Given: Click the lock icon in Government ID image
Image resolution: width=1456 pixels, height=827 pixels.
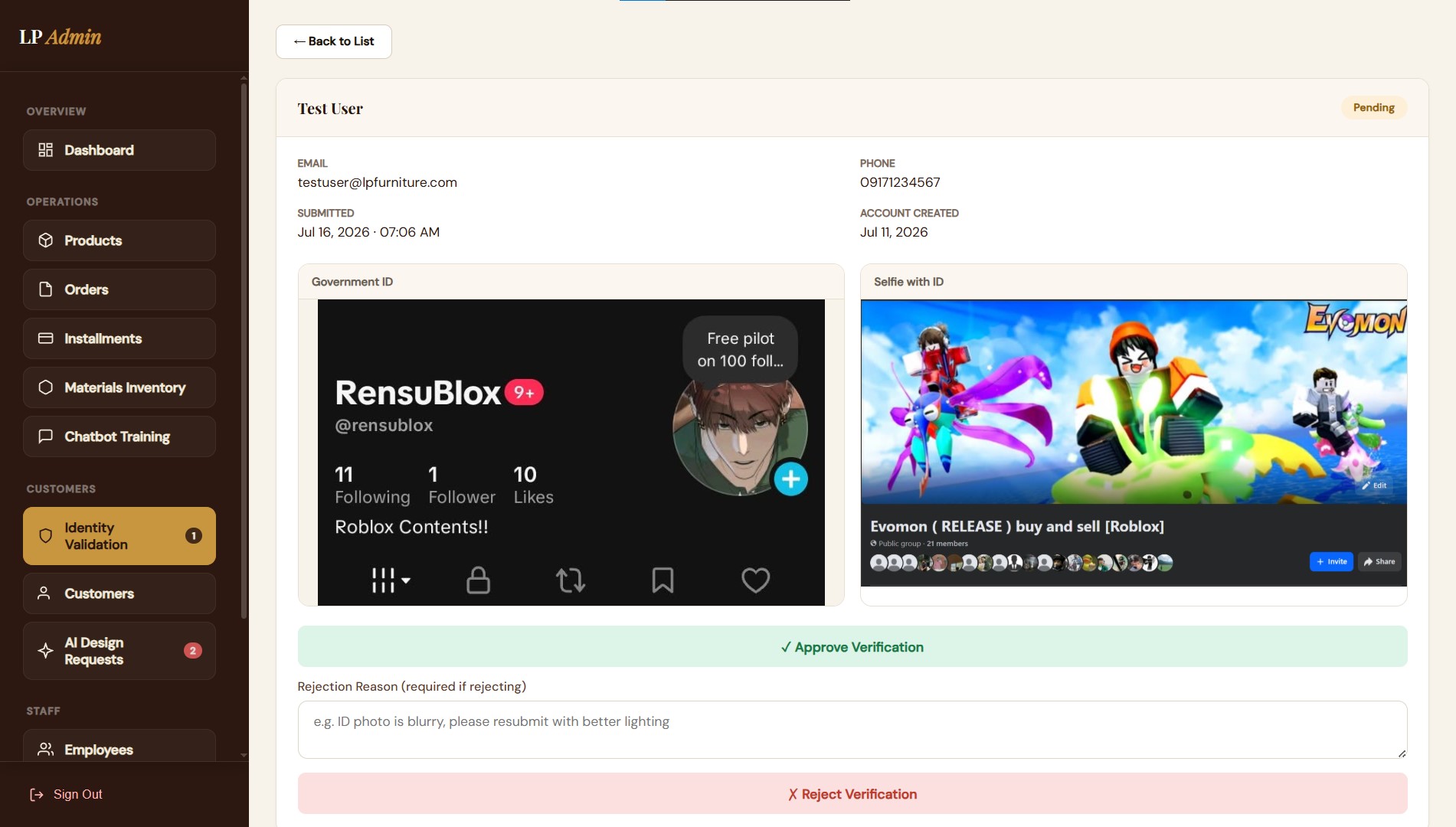Looking at the screenshot, I should click(478, 580).
